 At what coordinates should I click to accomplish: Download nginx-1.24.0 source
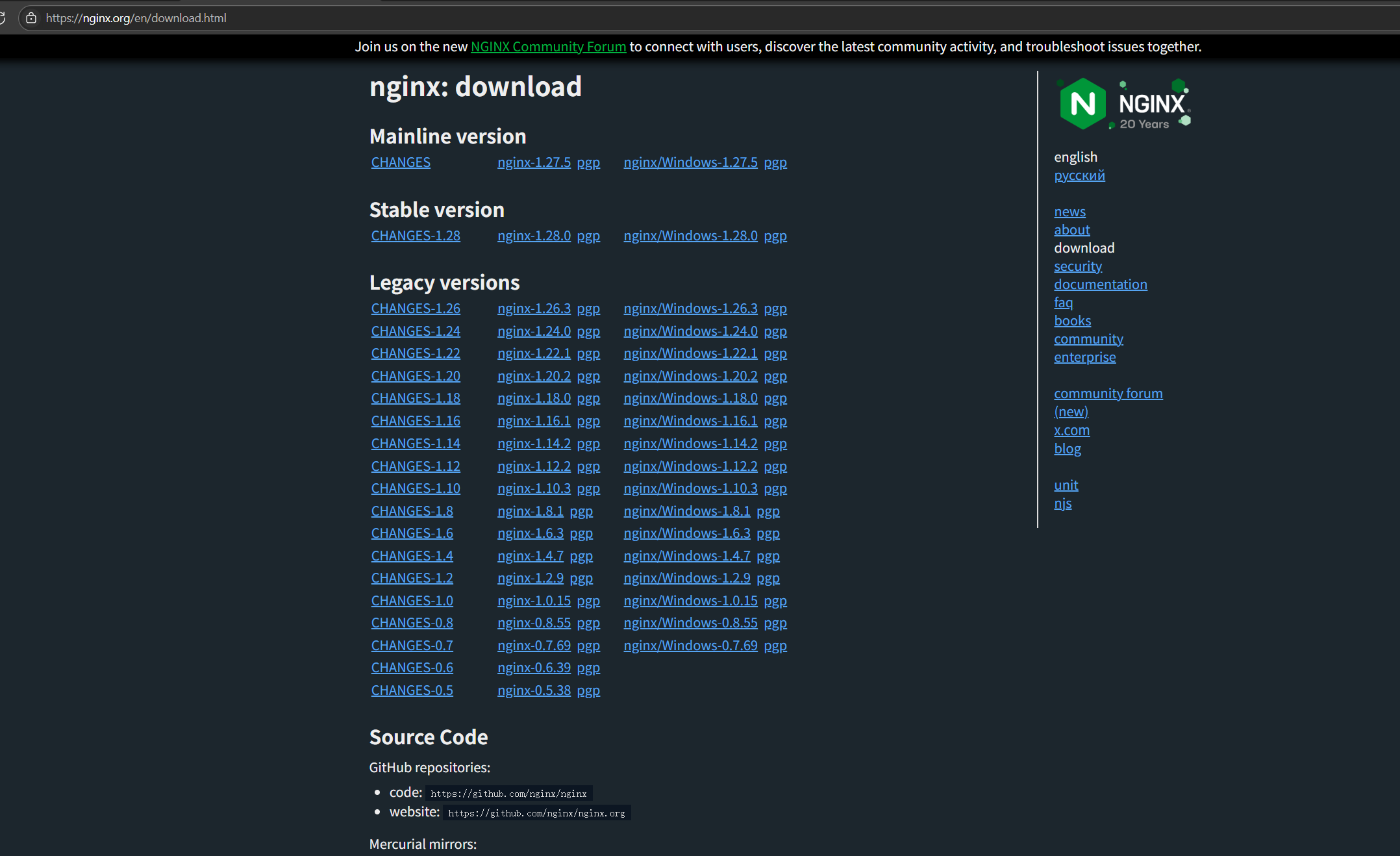[x=534, y=331]
